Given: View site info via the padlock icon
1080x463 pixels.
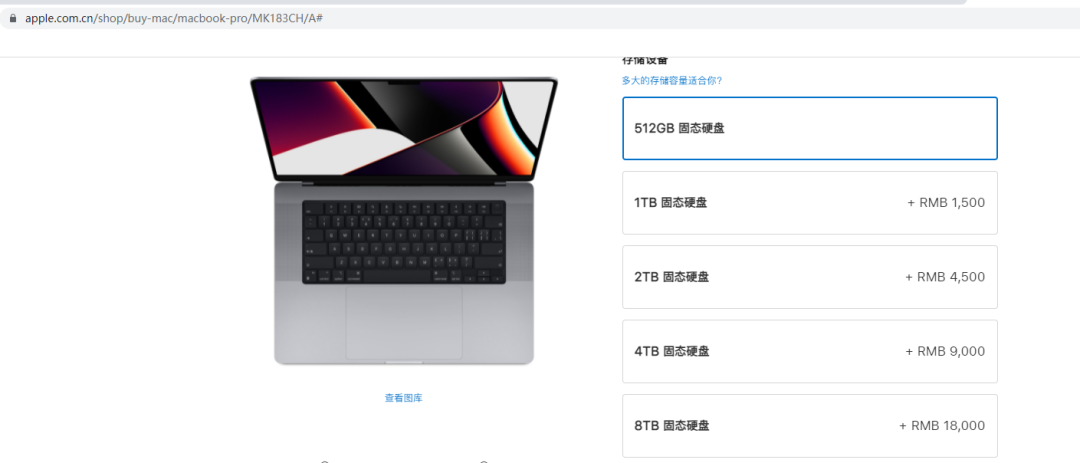Looking at the screenshot, I should click(13, 19).
